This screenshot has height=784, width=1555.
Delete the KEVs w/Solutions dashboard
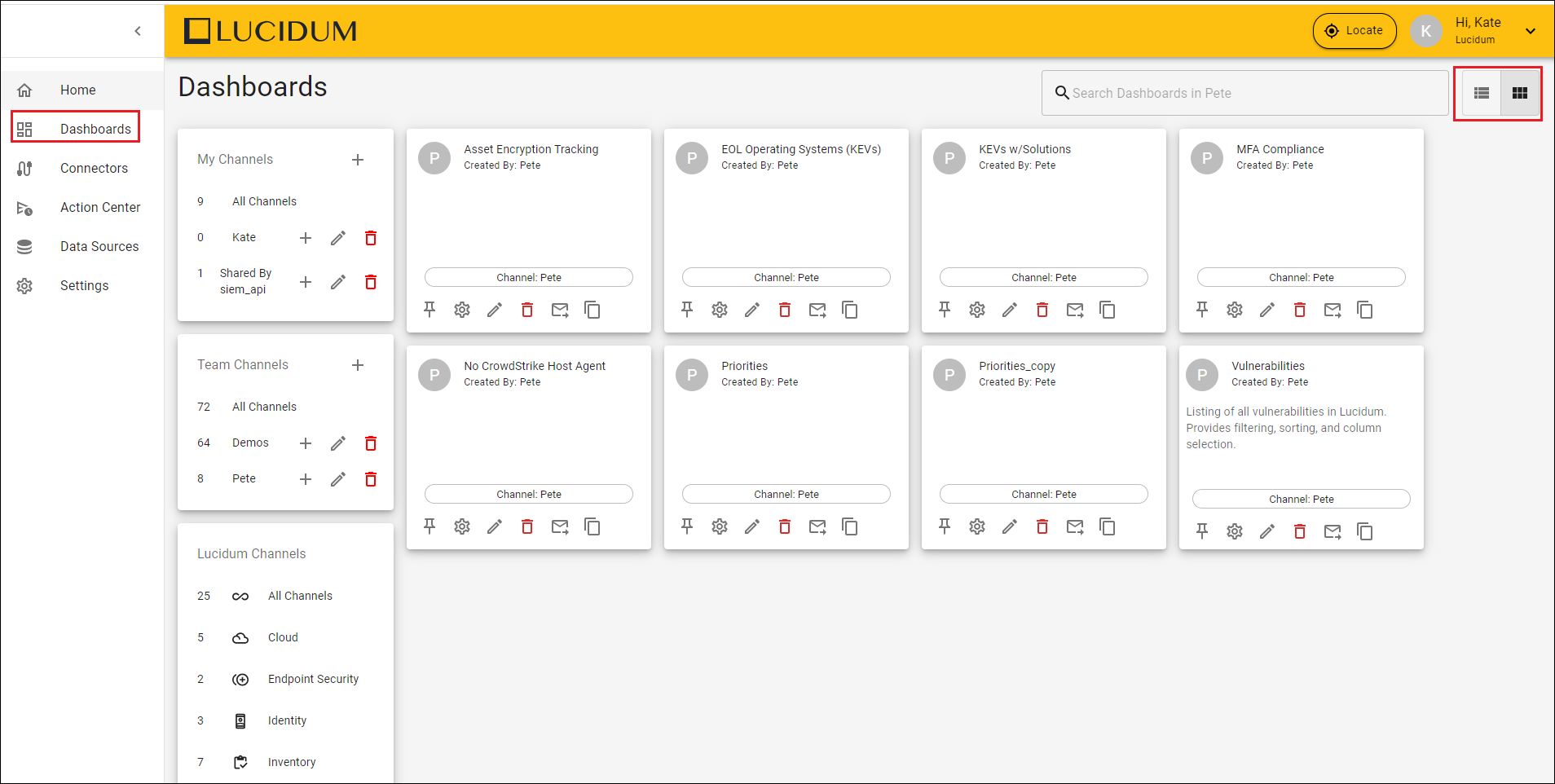point(1042,310)
